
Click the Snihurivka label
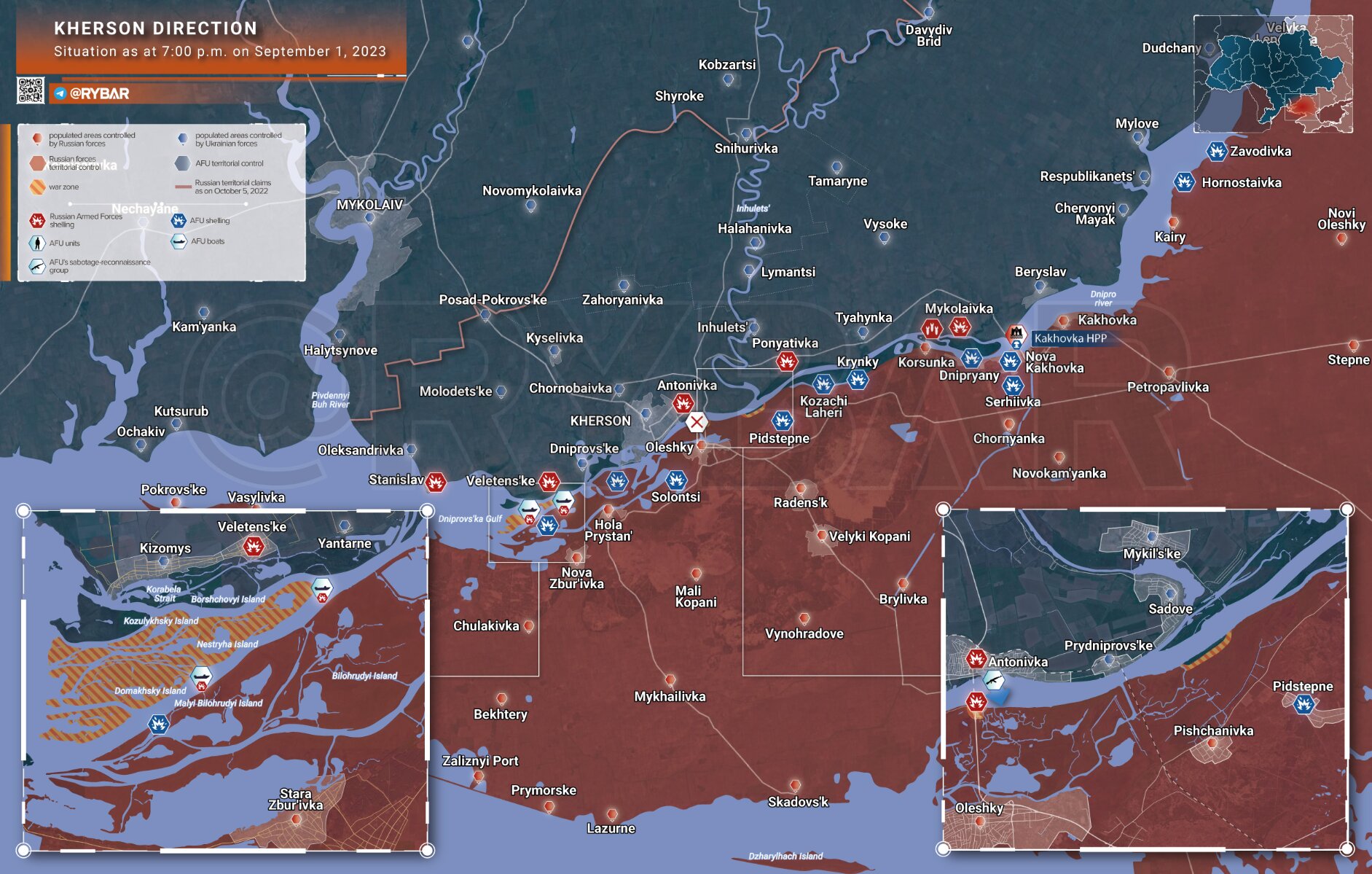746,149
